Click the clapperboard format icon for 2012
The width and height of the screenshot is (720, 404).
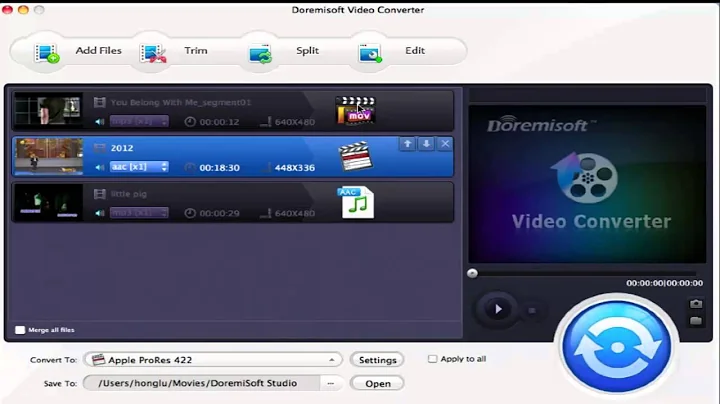pyautogui.click(x=355, y=156)
